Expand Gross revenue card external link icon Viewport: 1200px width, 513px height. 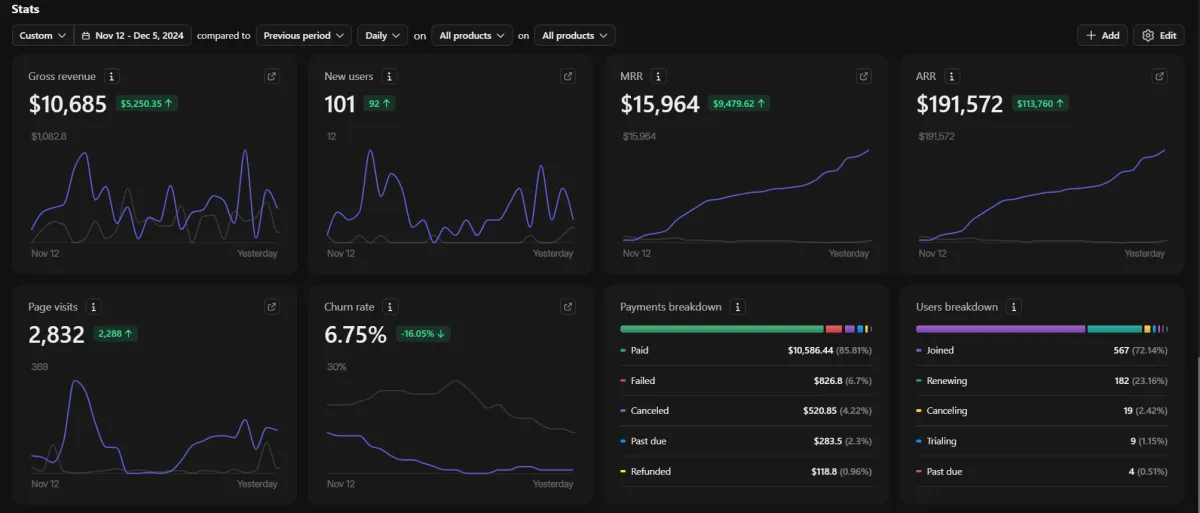272,76
